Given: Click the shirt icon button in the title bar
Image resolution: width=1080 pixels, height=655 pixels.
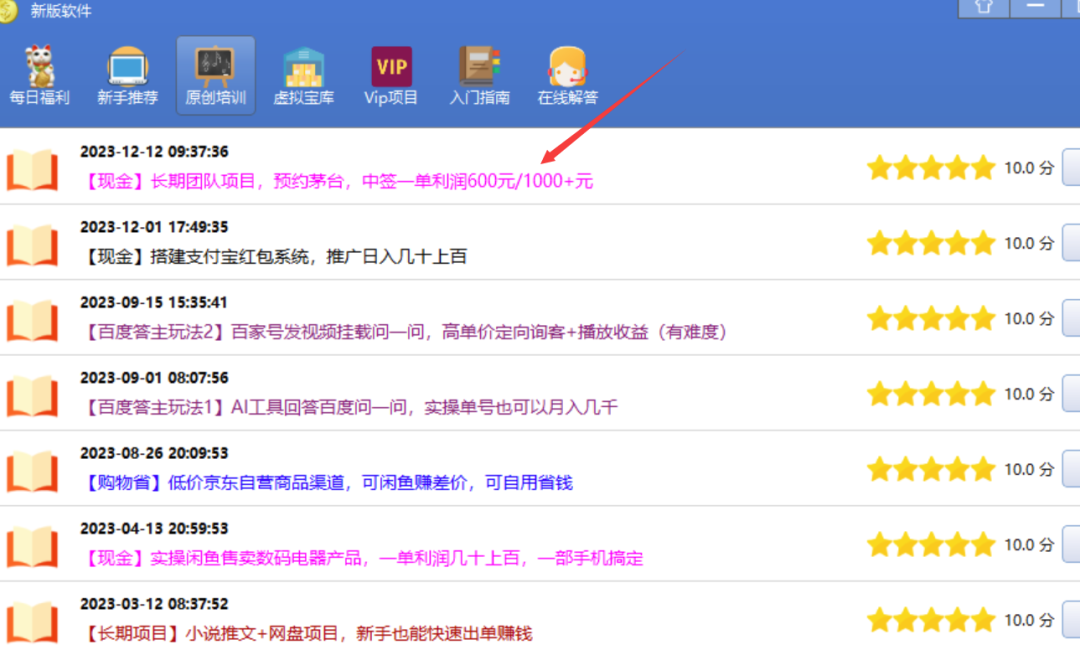Looking at the screenshot, I should click(x=983, y=8).
